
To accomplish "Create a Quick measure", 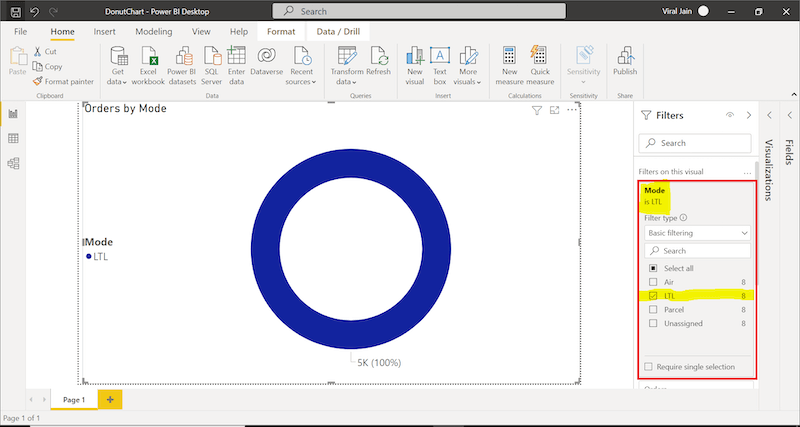I will pos(540,65).
